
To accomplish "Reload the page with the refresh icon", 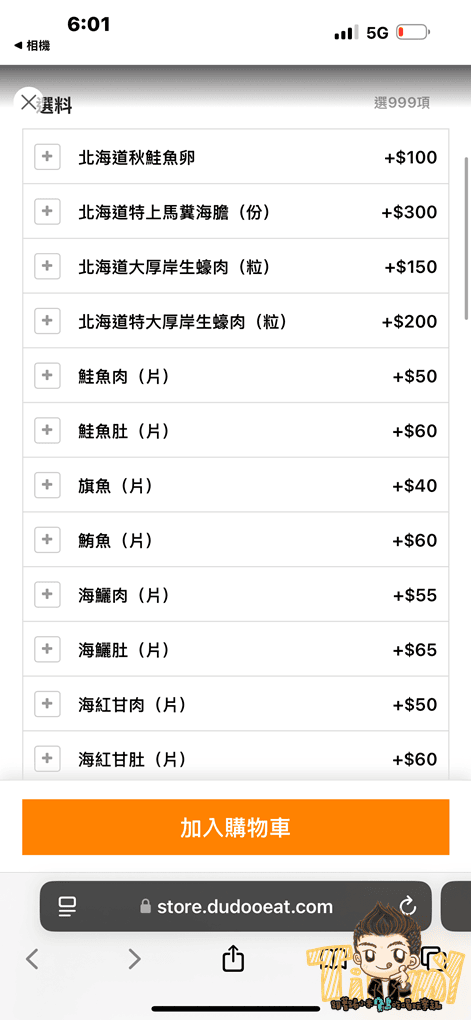I will 407,906.
